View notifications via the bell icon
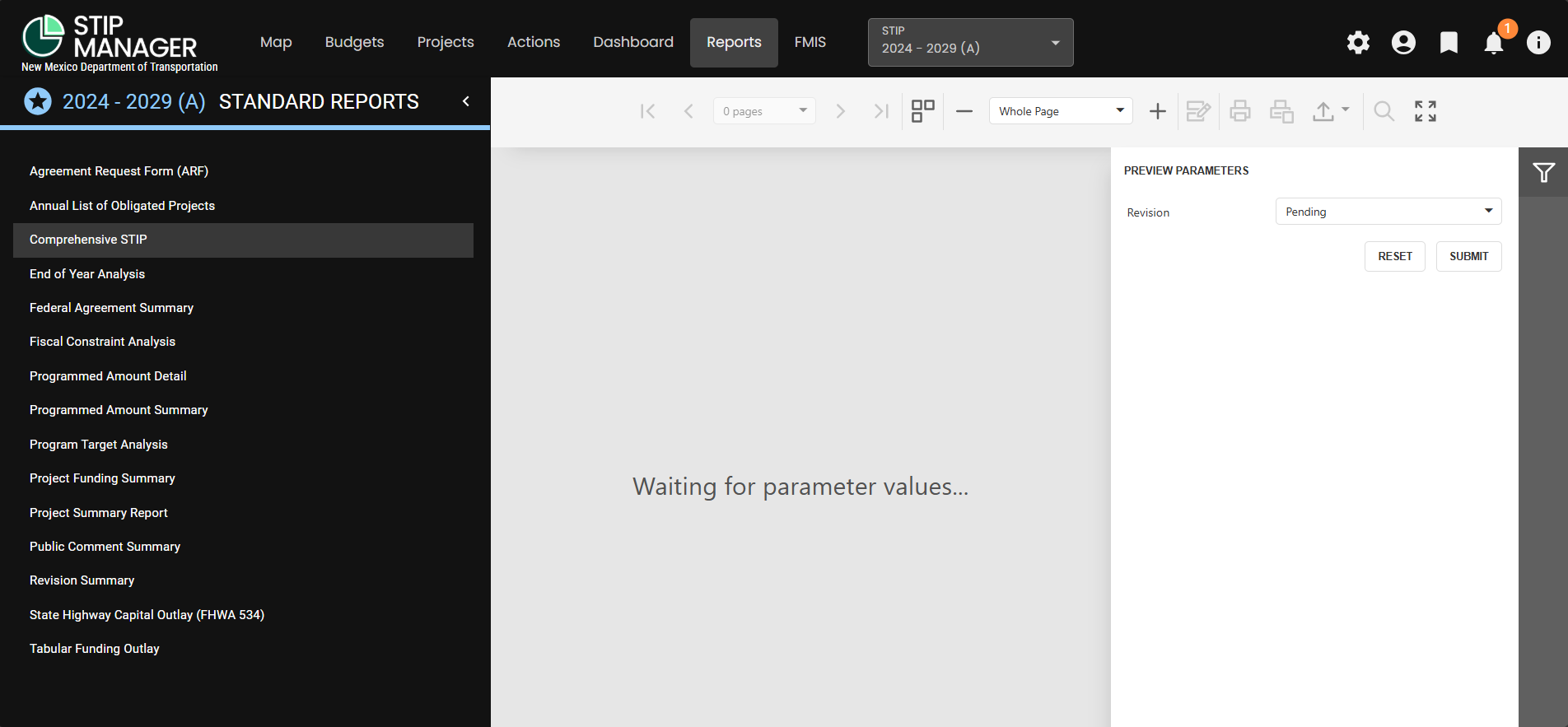 [1494, 43]
